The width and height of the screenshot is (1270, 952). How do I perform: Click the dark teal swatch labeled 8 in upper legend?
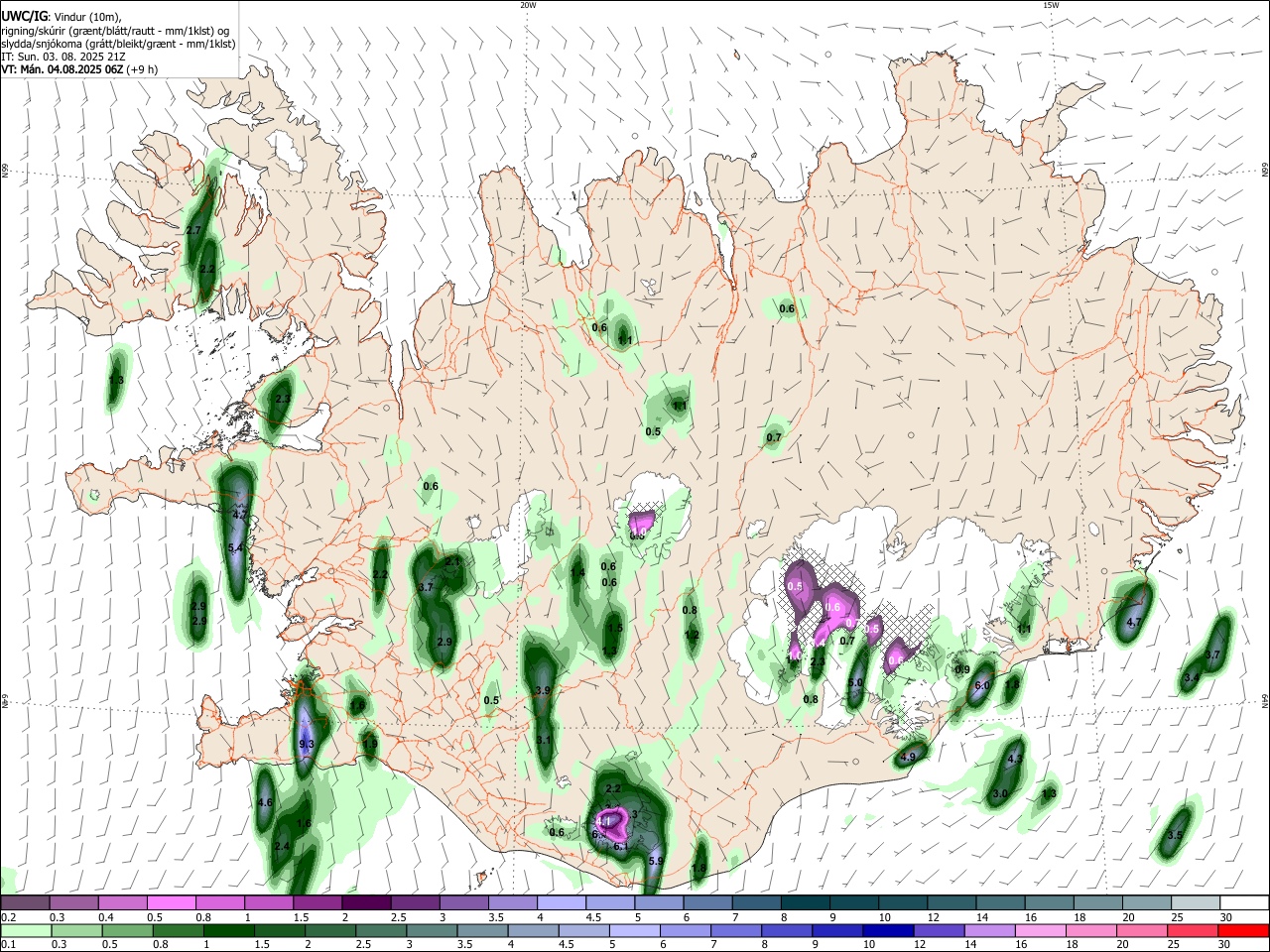[805, 902]
